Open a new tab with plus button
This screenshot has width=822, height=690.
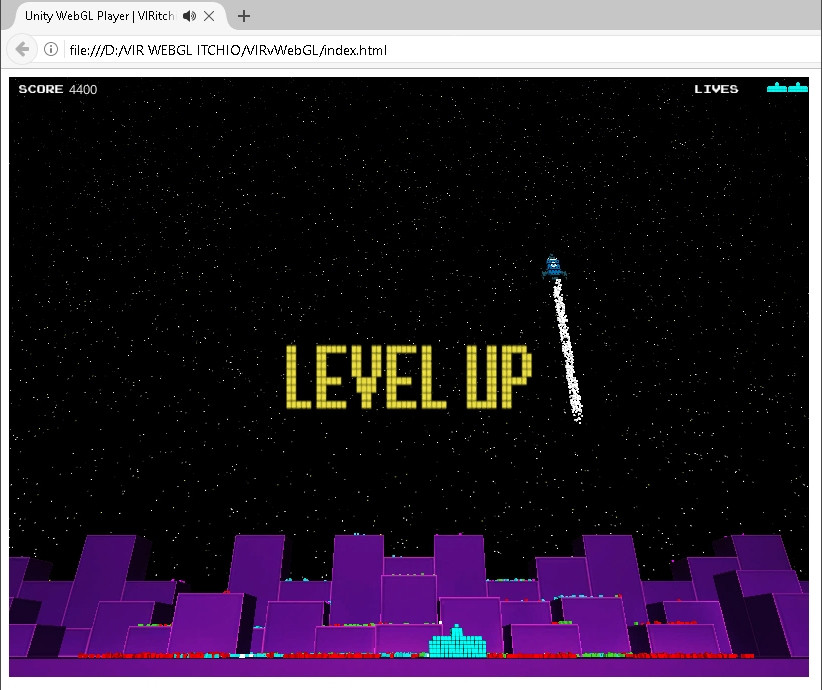coord(244,16)
